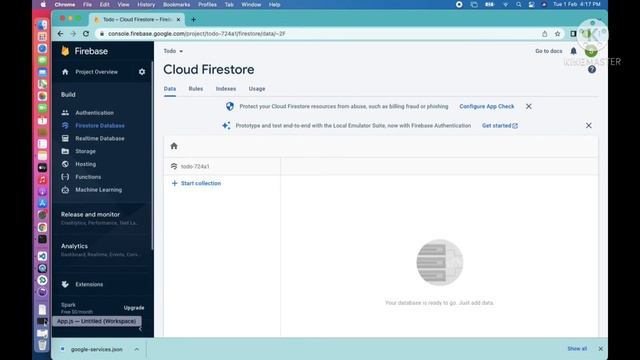Switch to the Indexes tab
This screenshot has width=640, height=360.
tap(226, 89)
